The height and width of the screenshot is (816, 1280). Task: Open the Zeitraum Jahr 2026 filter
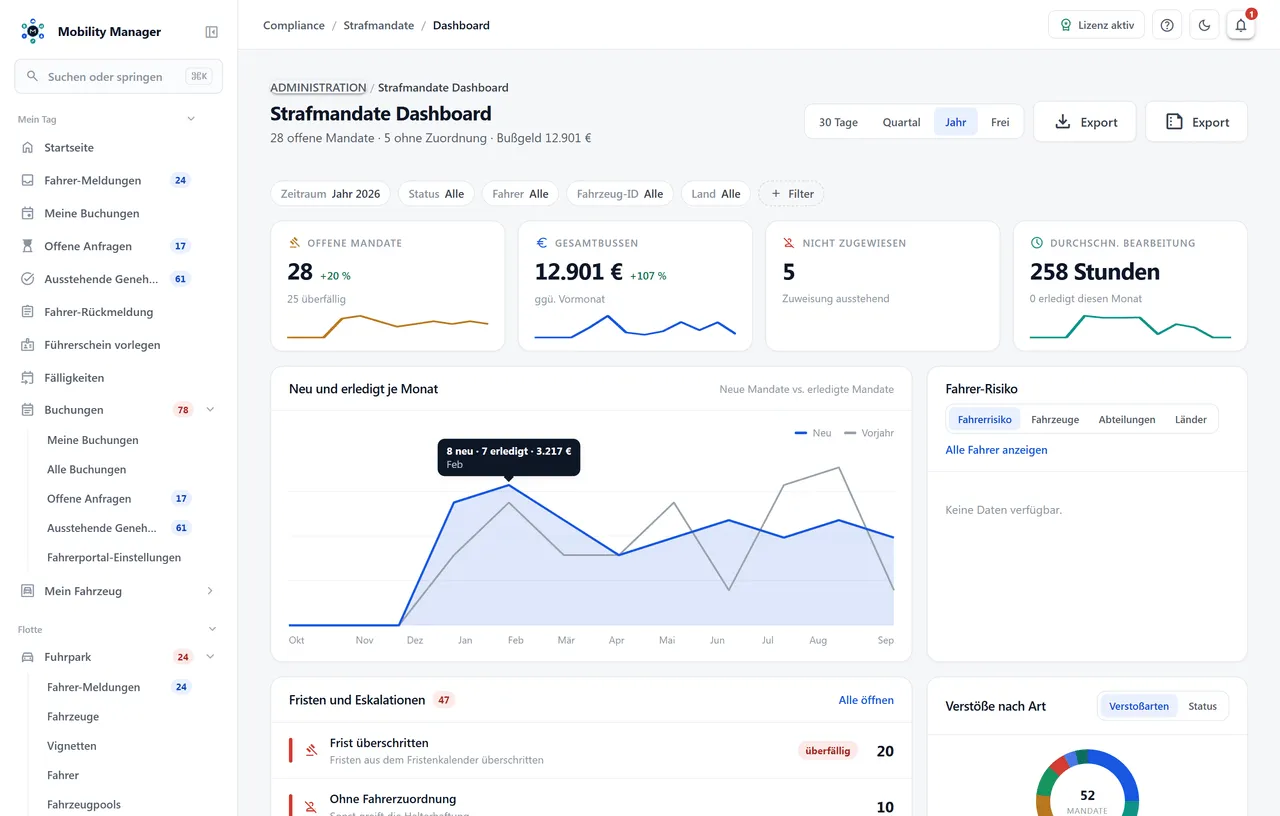click(x=330, y=194)
